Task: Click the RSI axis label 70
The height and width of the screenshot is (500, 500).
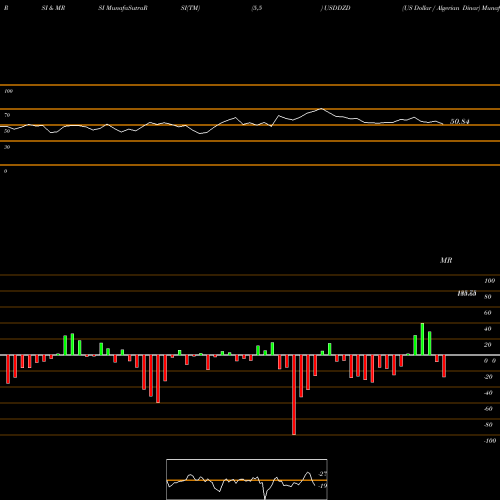Action: 7,115
